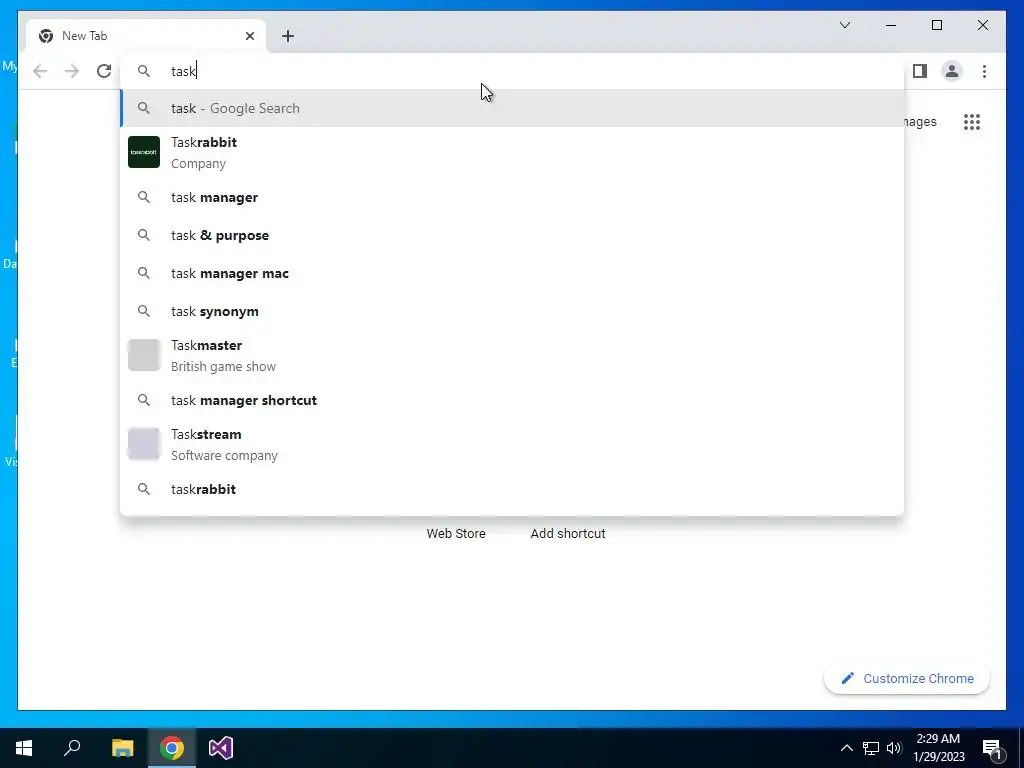
Task: Select the lowercase 'taskrabbit' search suggestion
Action: pos(512,489)
